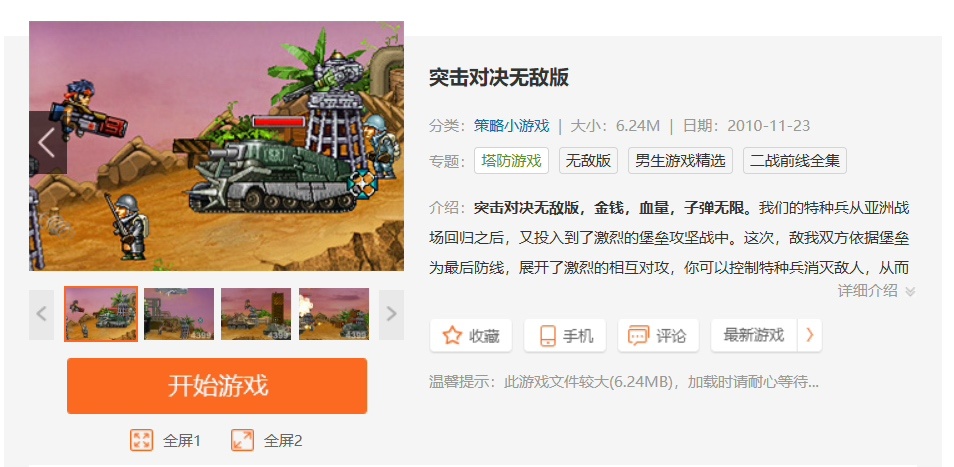Click the 最新游戏 button
The height and width of the screenshot is (467, 954).
[x=754, y=335]
